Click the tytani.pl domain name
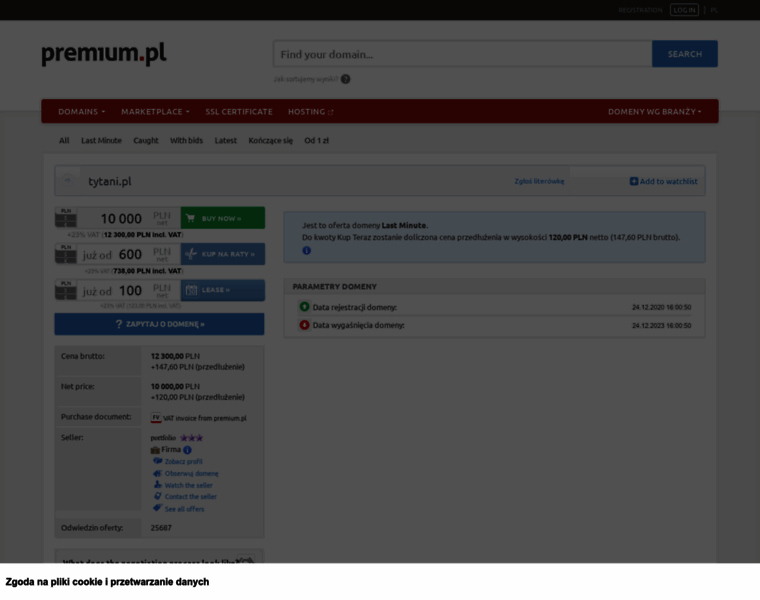Image resolution: width=760 pixels, height=600 pixels. coord(110,181)
